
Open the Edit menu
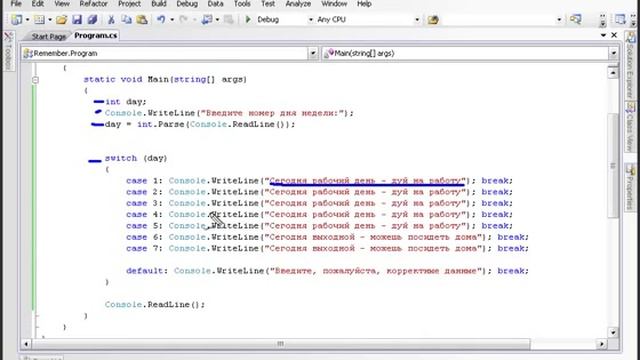[x=38, y=4]
